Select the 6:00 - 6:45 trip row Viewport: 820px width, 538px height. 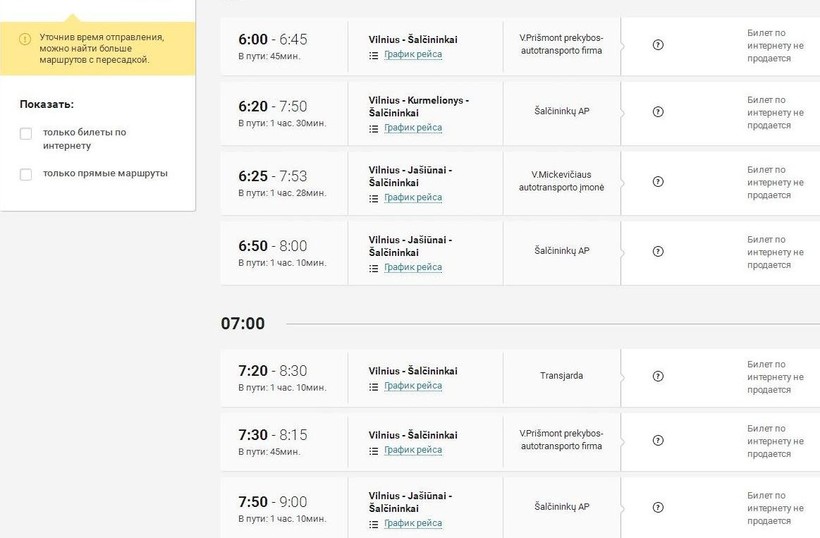pyautogui.click(x=273, y=40)
